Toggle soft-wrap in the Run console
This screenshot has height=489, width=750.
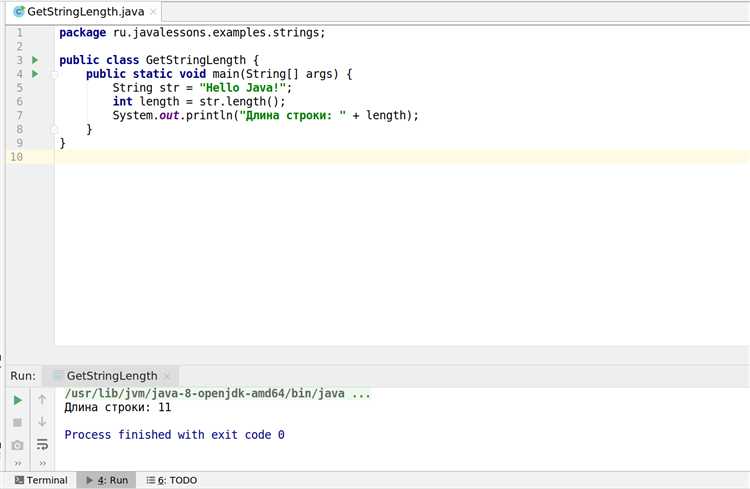pyautogui.click(x=42, y=445)
